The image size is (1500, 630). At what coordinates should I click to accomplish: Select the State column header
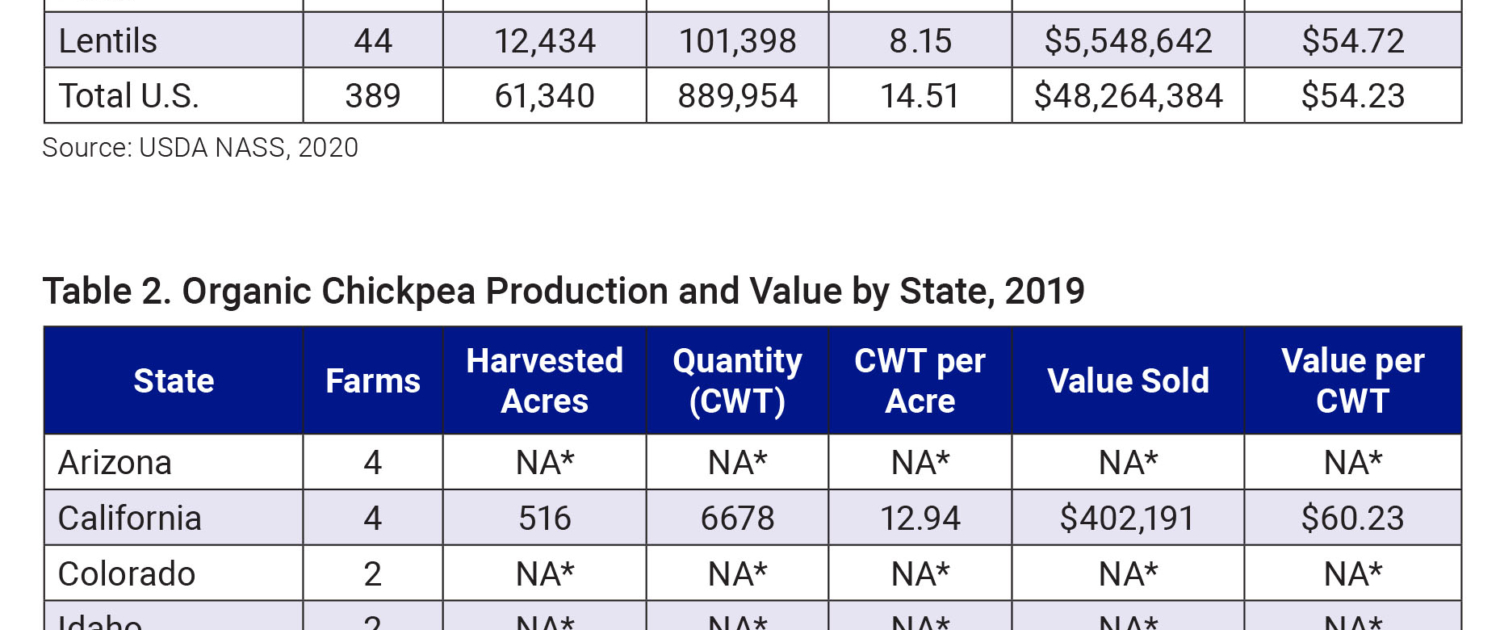click(173, 381)
